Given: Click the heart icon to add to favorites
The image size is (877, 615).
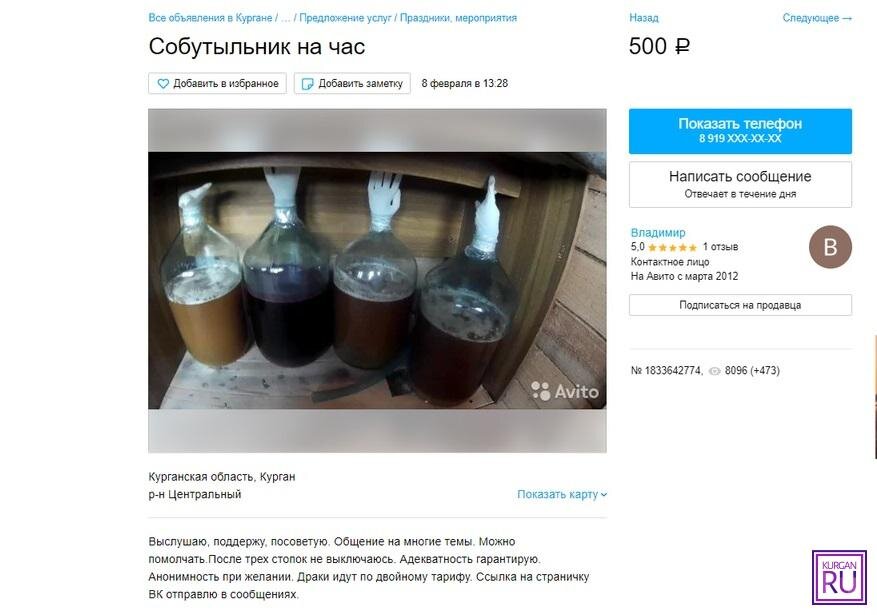Looking at the screenshot, I should click(x=163, y=84).
